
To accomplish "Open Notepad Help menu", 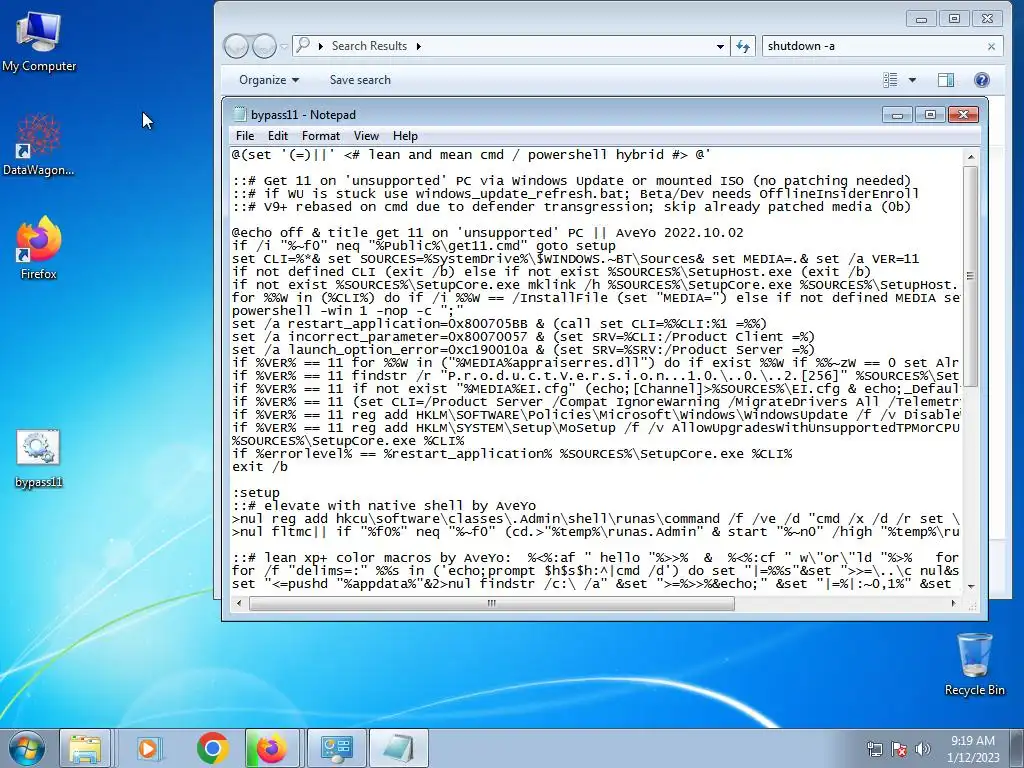I will pyautogui.click(x=405, y=136).
